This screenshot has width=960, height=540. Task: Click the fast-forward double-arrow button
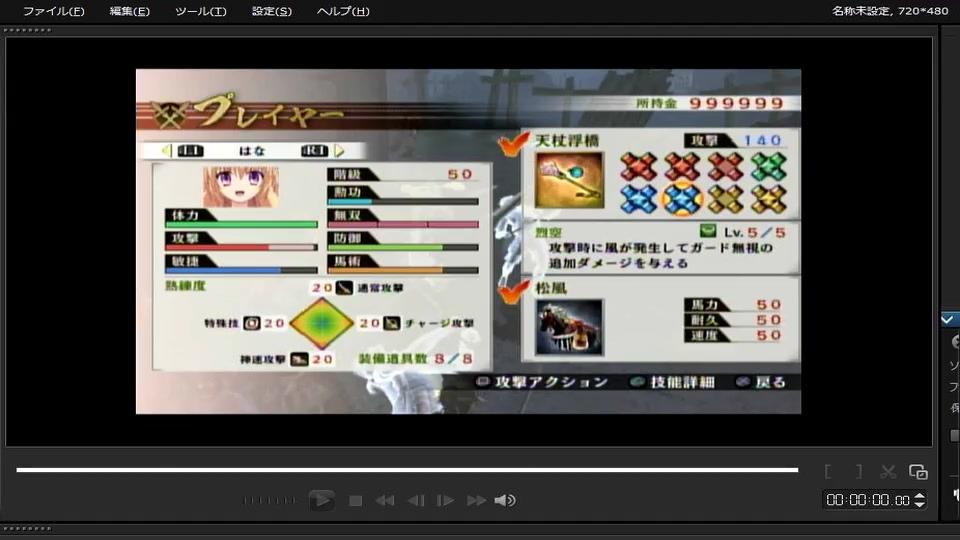click(476, 501)
